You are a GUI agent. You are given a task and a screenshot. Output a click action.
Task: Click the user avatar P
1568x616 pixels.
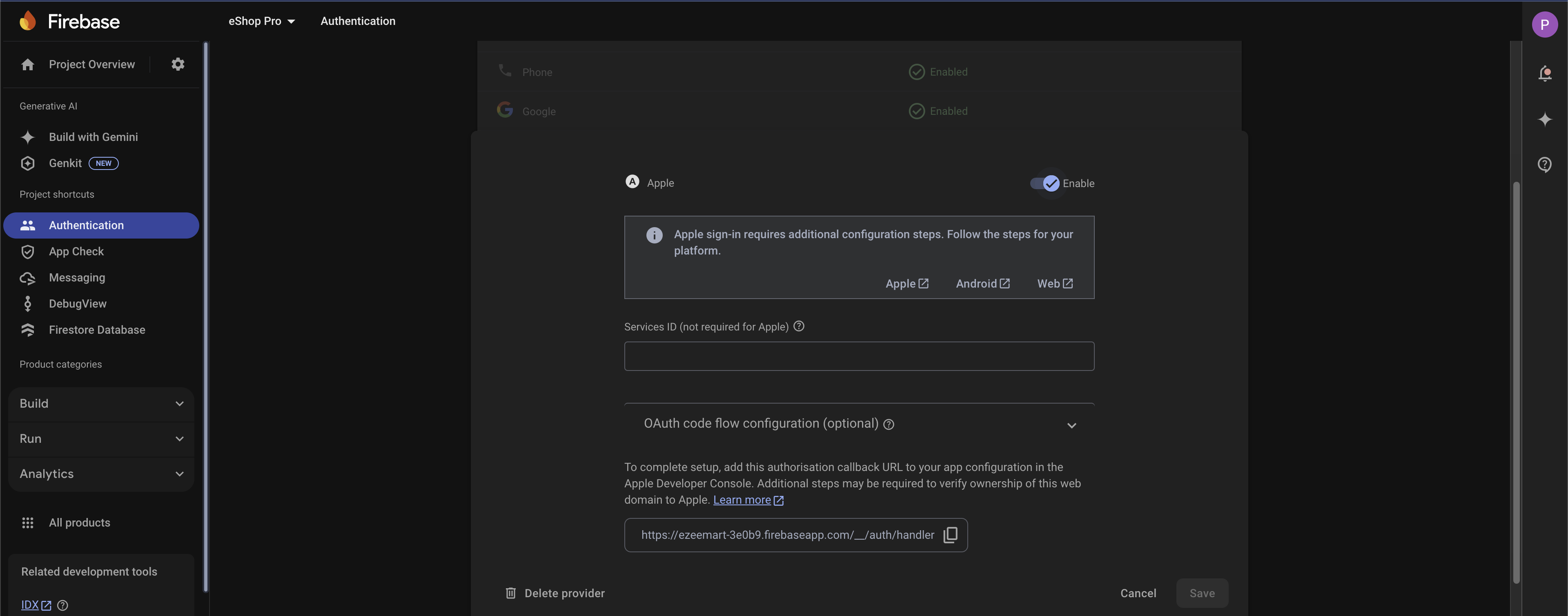point(1544,25)
